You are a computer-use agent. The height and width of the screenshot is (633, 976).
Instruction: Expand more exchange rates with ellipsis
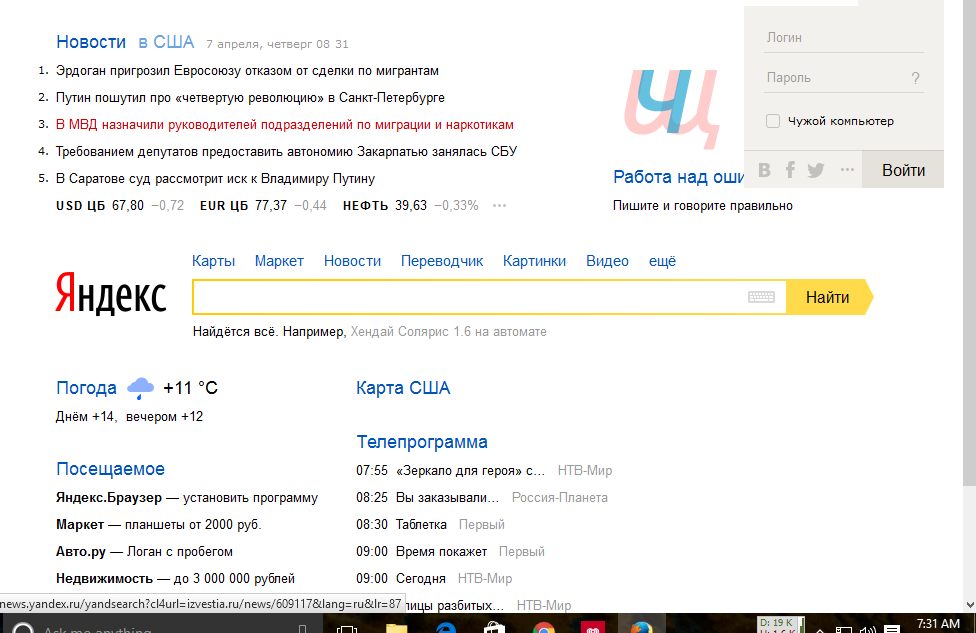(x=499, y=205)
